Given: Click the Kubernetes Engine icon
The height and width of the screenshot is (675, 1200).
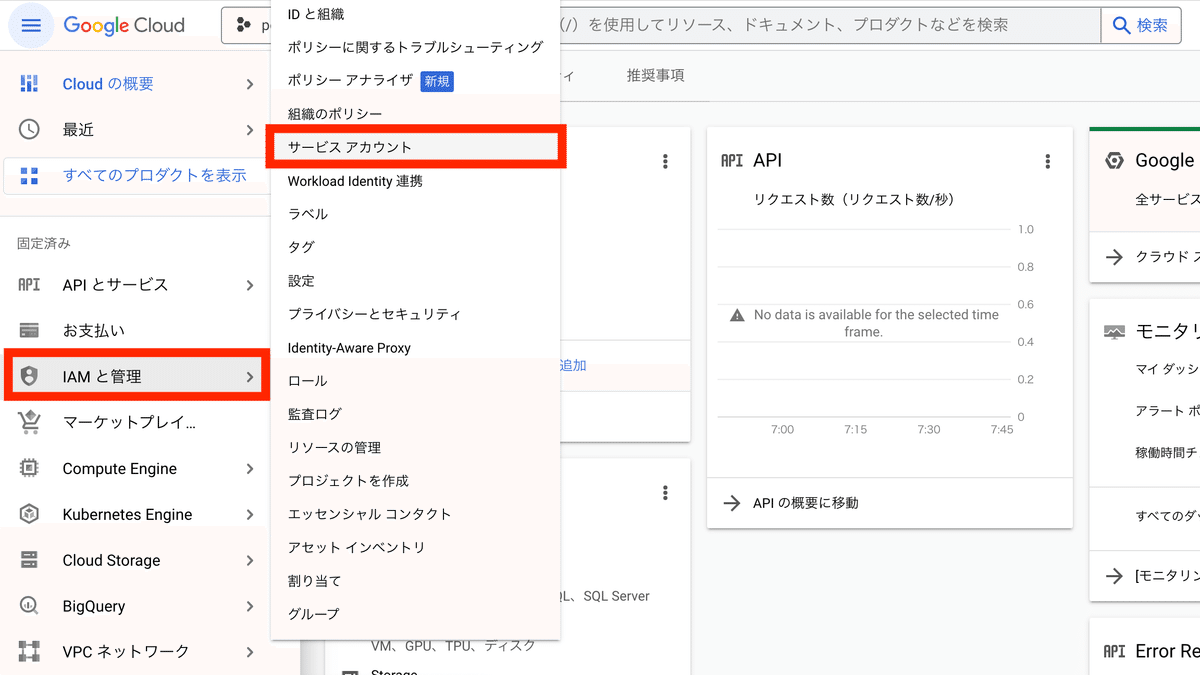Looking at the screenshot, I should click(x=29, y=514).
